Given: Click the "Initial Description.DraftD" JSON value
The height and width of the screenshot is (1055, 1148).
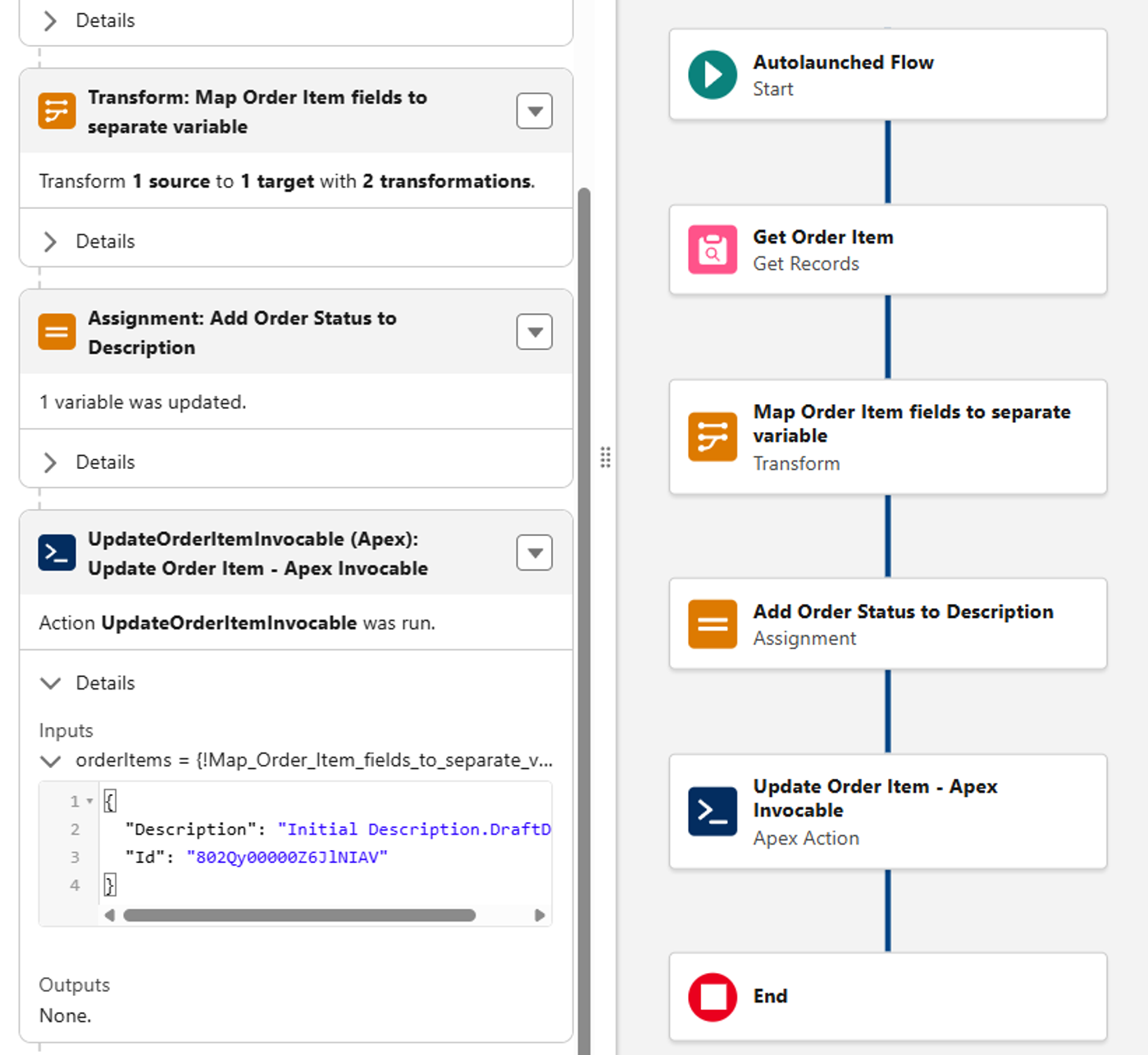Looking at the screenshot, I should point(414,829).
